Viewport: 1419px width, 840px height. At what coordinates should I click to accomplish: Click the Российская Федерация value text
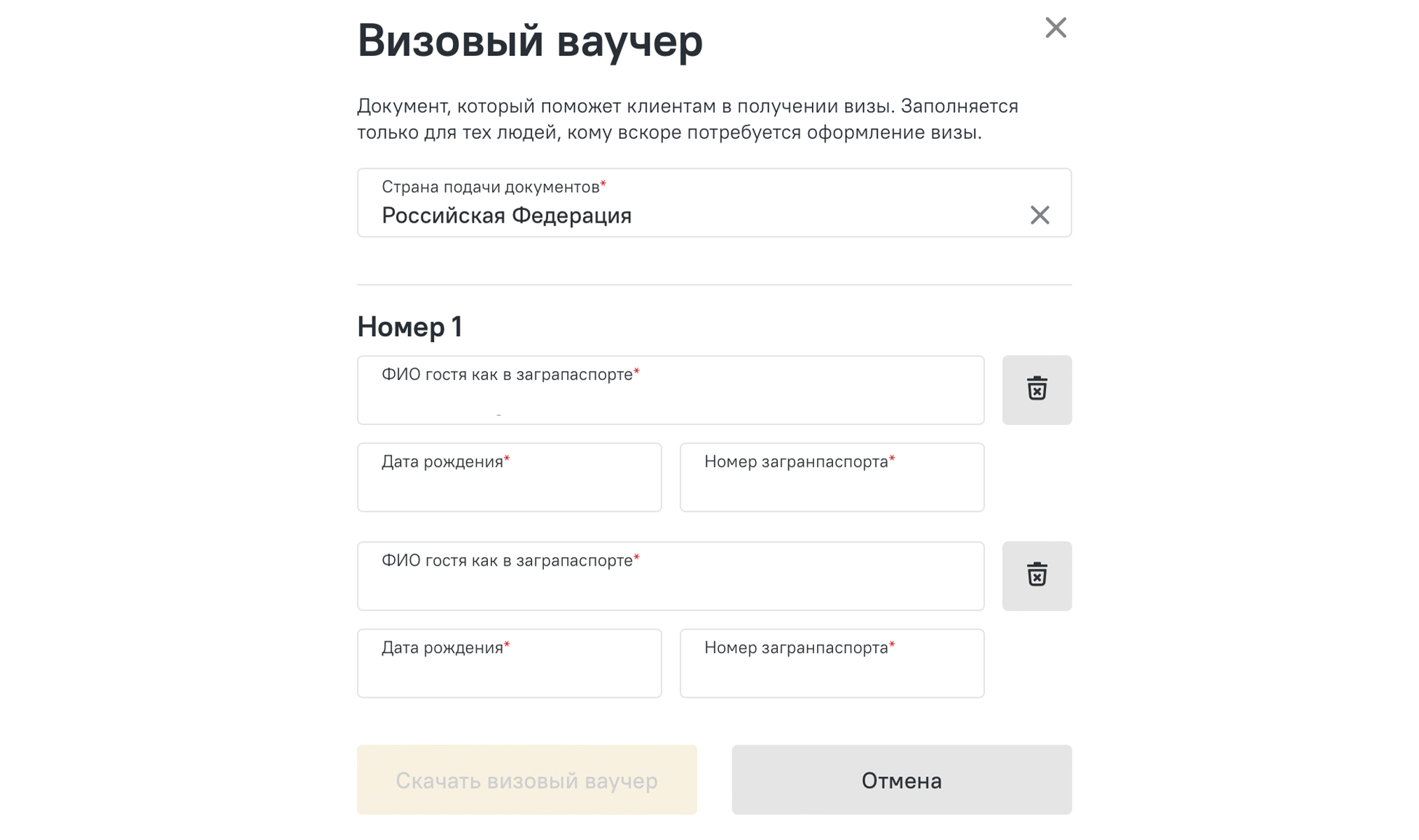coord(506,216)
